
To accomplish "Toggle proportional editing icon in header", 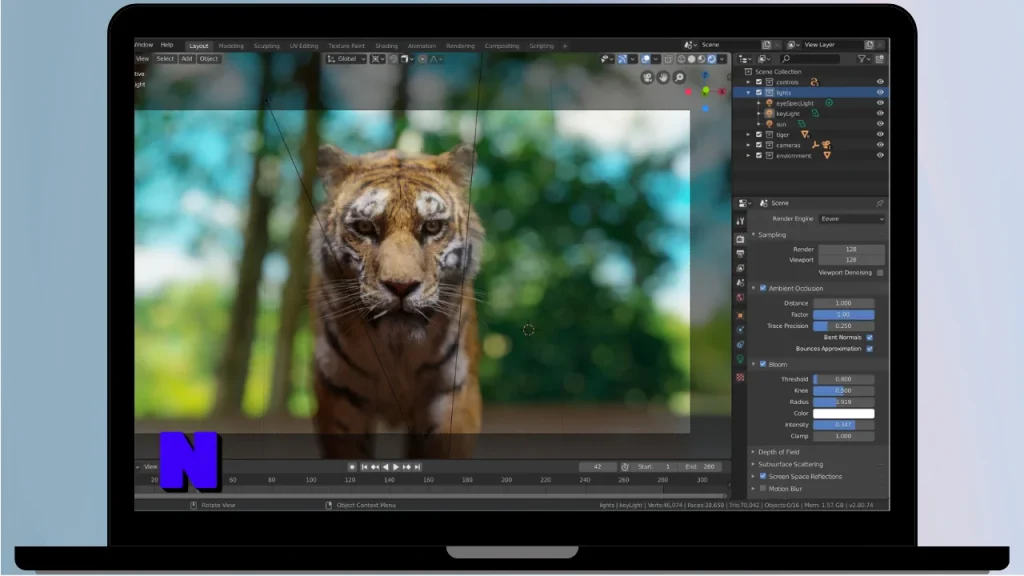I will click(423, 59).
